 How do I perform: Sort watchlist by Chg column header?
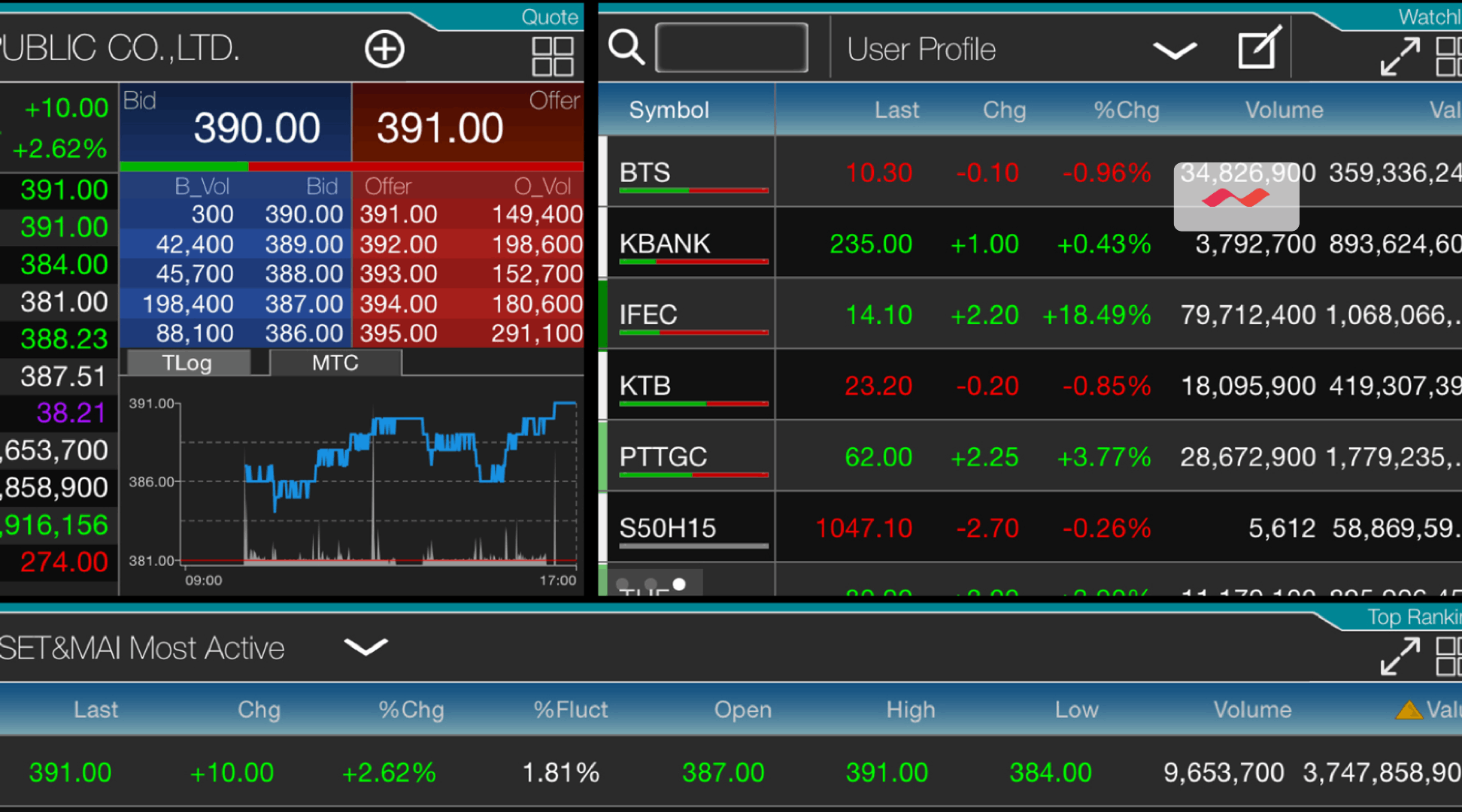click(1004, 110)
